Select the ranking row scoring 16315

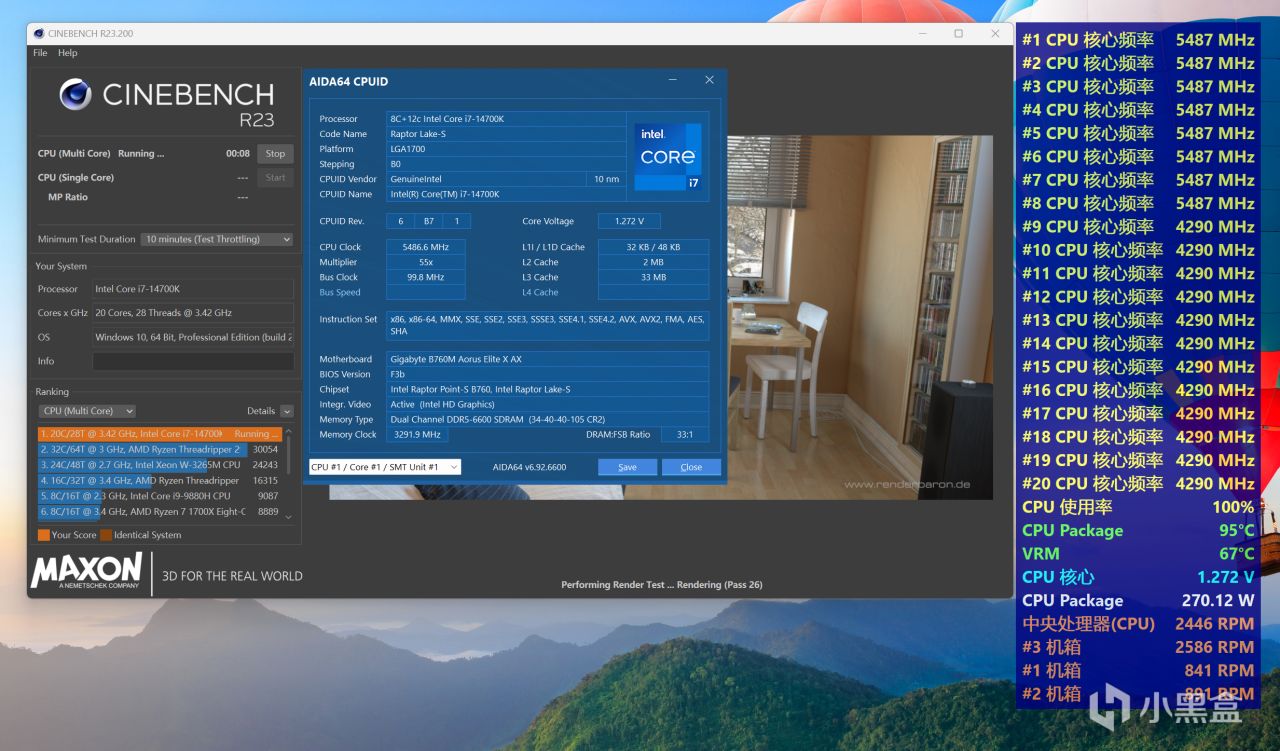(160, 481)
